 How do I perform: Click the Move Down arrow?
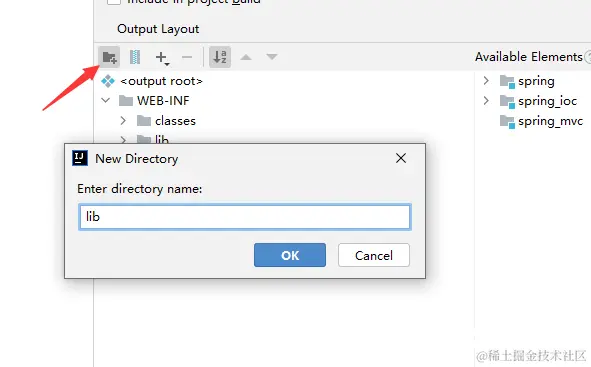[x=272, y=57]
